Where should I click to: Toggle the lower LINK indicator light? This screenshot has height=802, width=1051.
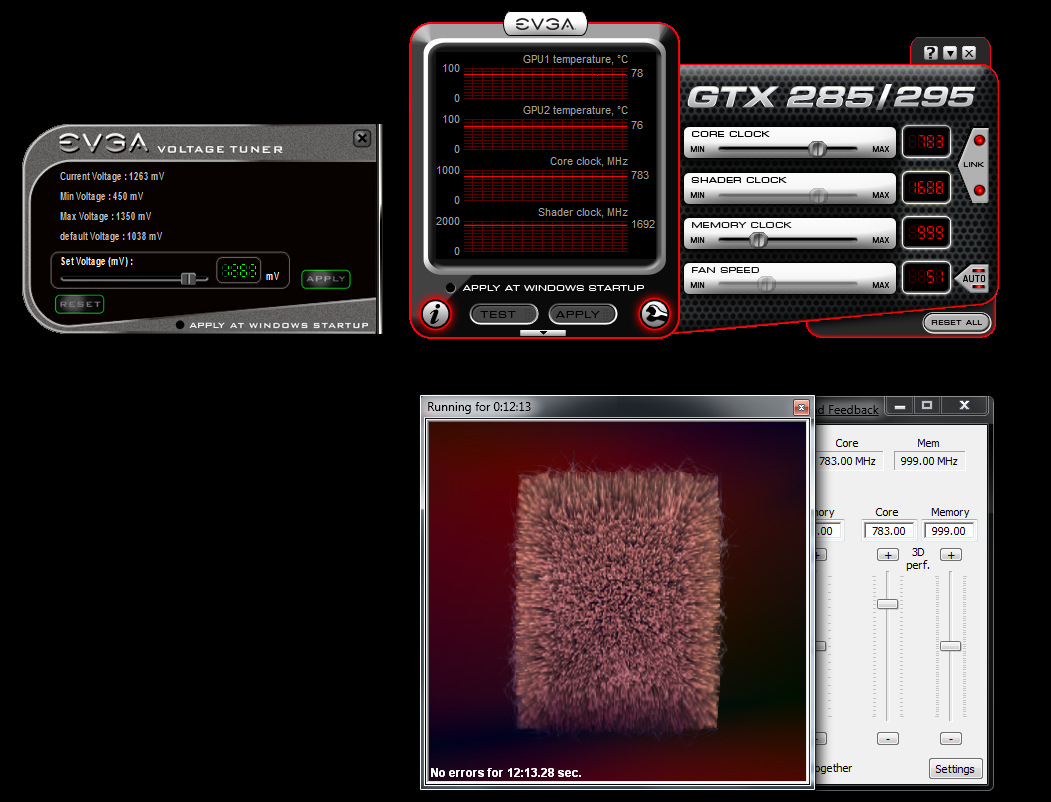pos(979,190)
